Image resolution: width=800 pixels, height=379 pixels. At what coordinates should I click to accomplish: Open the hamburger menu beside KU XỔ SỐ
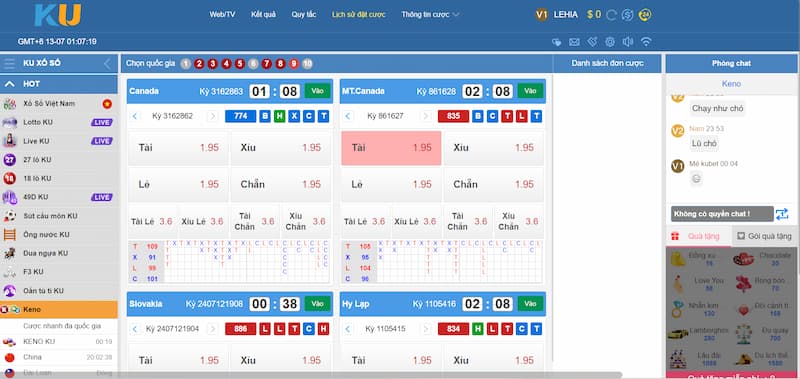point(9,64)
